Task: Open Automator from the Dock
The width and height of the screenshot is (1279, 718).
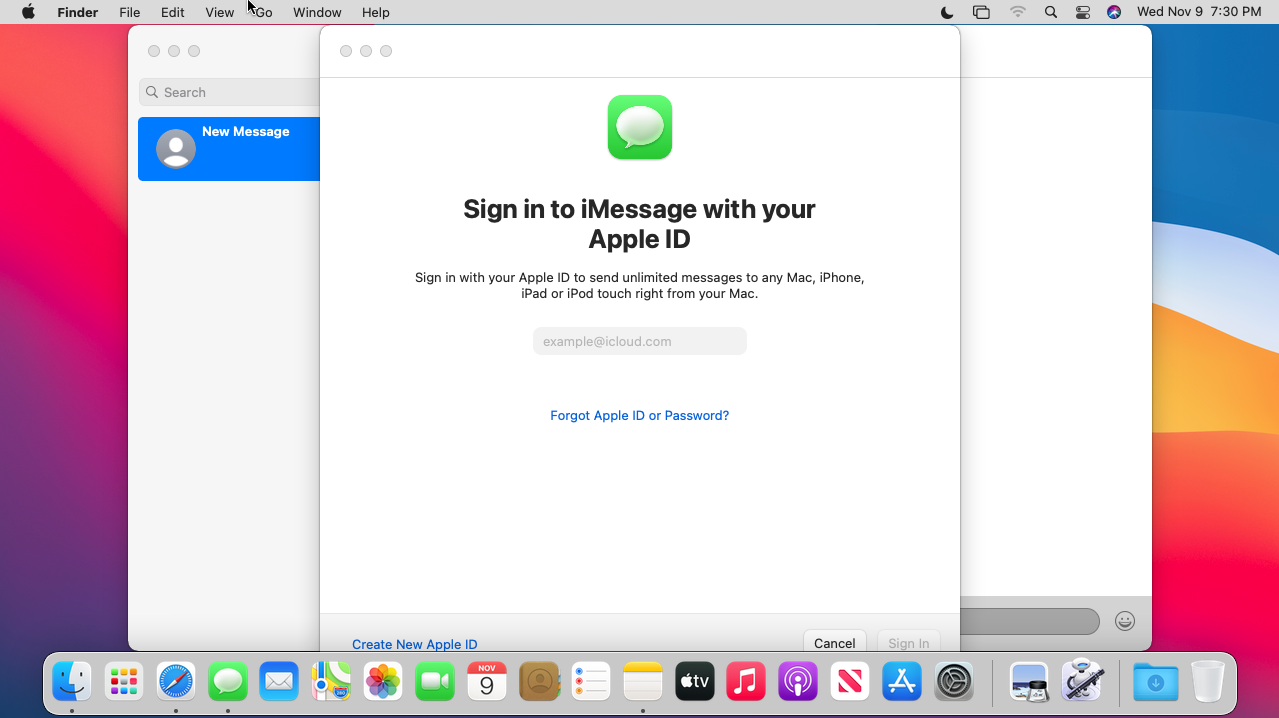Action: tap(1081, 682)
